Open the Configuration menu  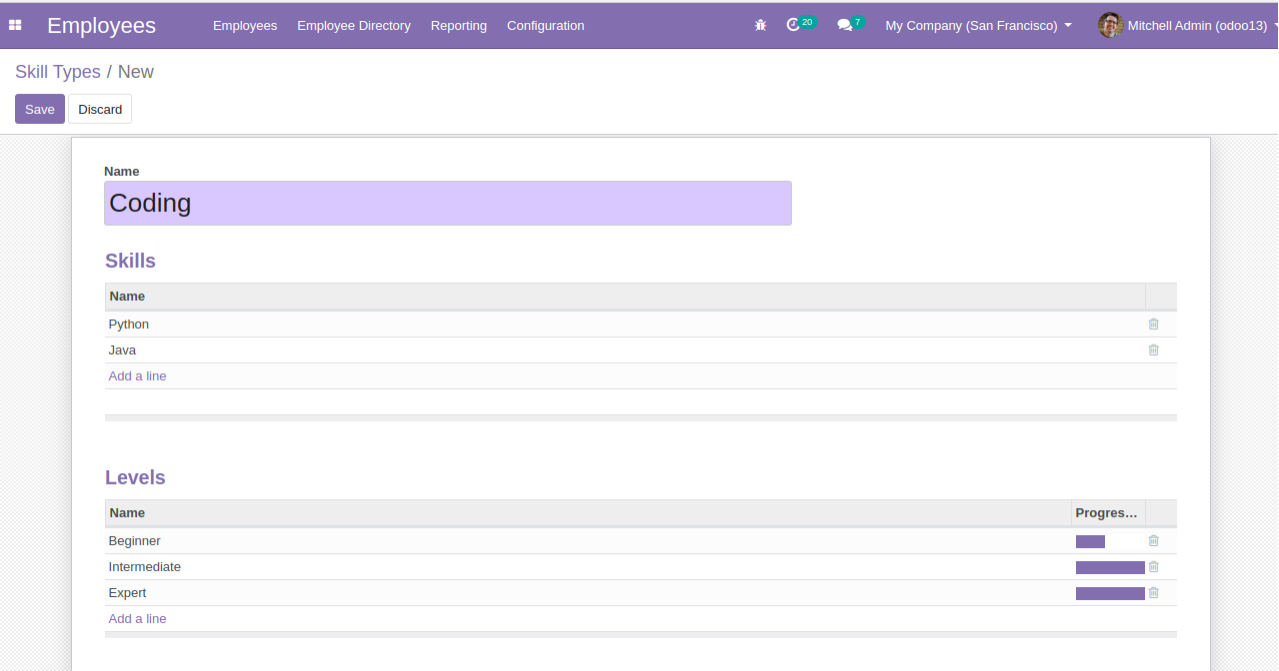point(546,25)
